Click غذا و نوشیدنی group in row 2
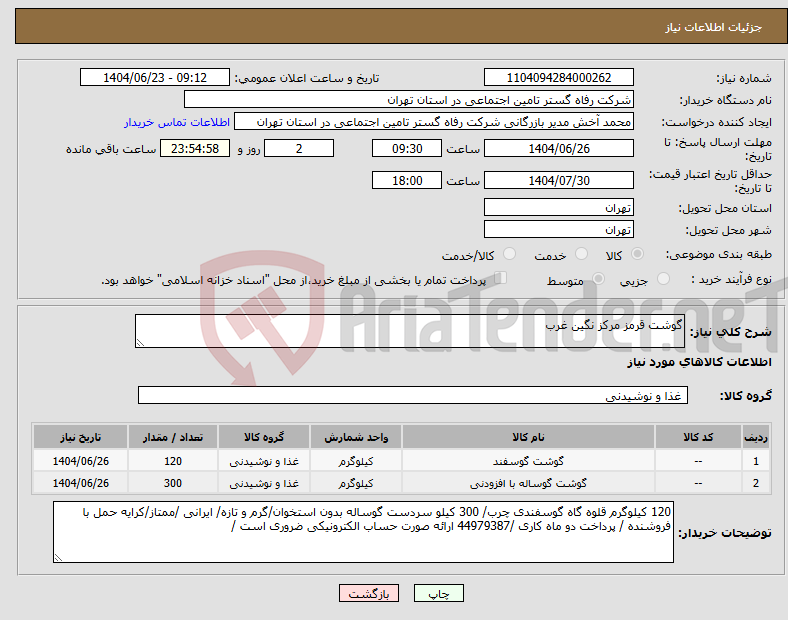 point(264,483)
